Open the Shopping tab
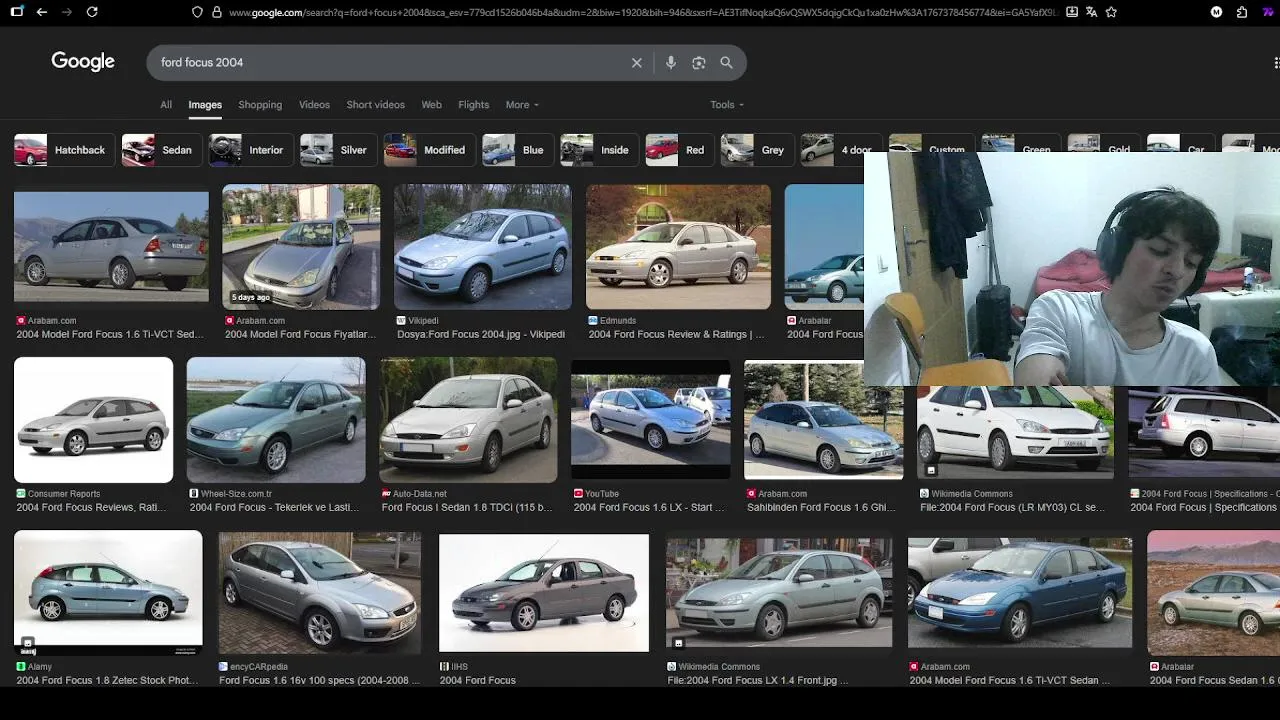Screen dimensions: 1280x720 tap(260, 105)
